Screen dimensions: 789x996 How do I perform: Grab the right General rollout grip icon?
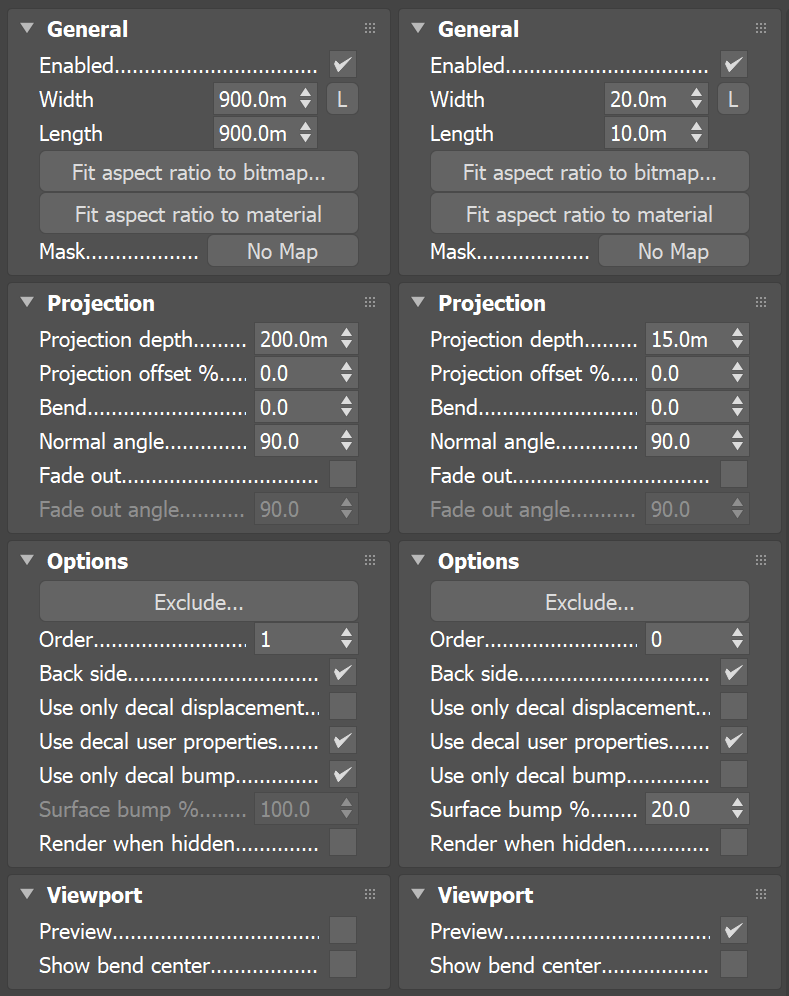[x=760, y=28]
